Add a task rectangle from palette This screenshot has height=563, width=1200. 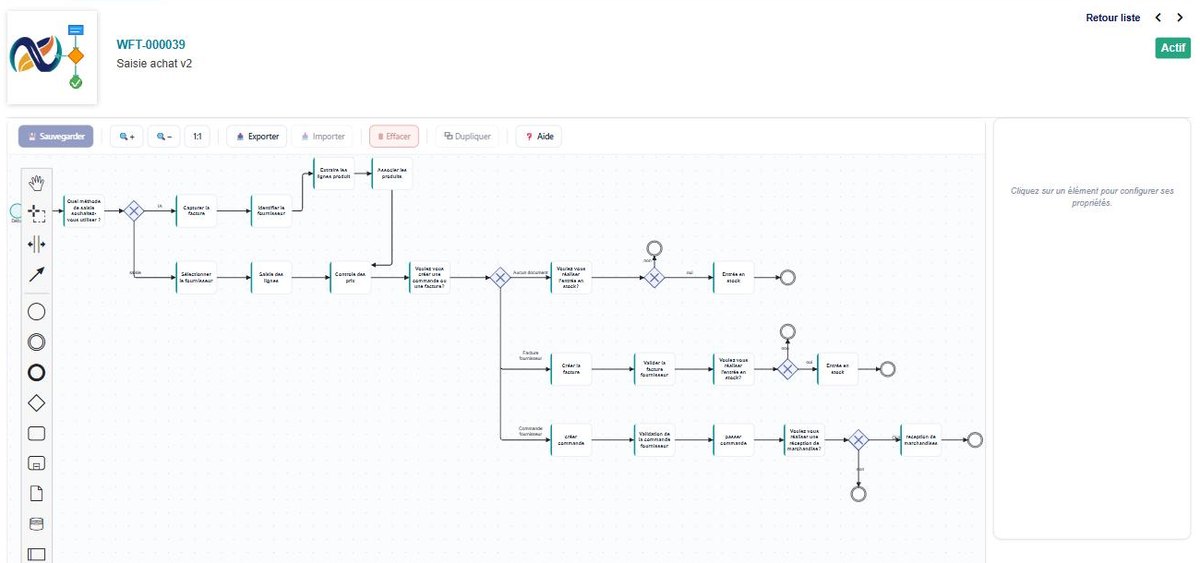[x=37, y=434]
